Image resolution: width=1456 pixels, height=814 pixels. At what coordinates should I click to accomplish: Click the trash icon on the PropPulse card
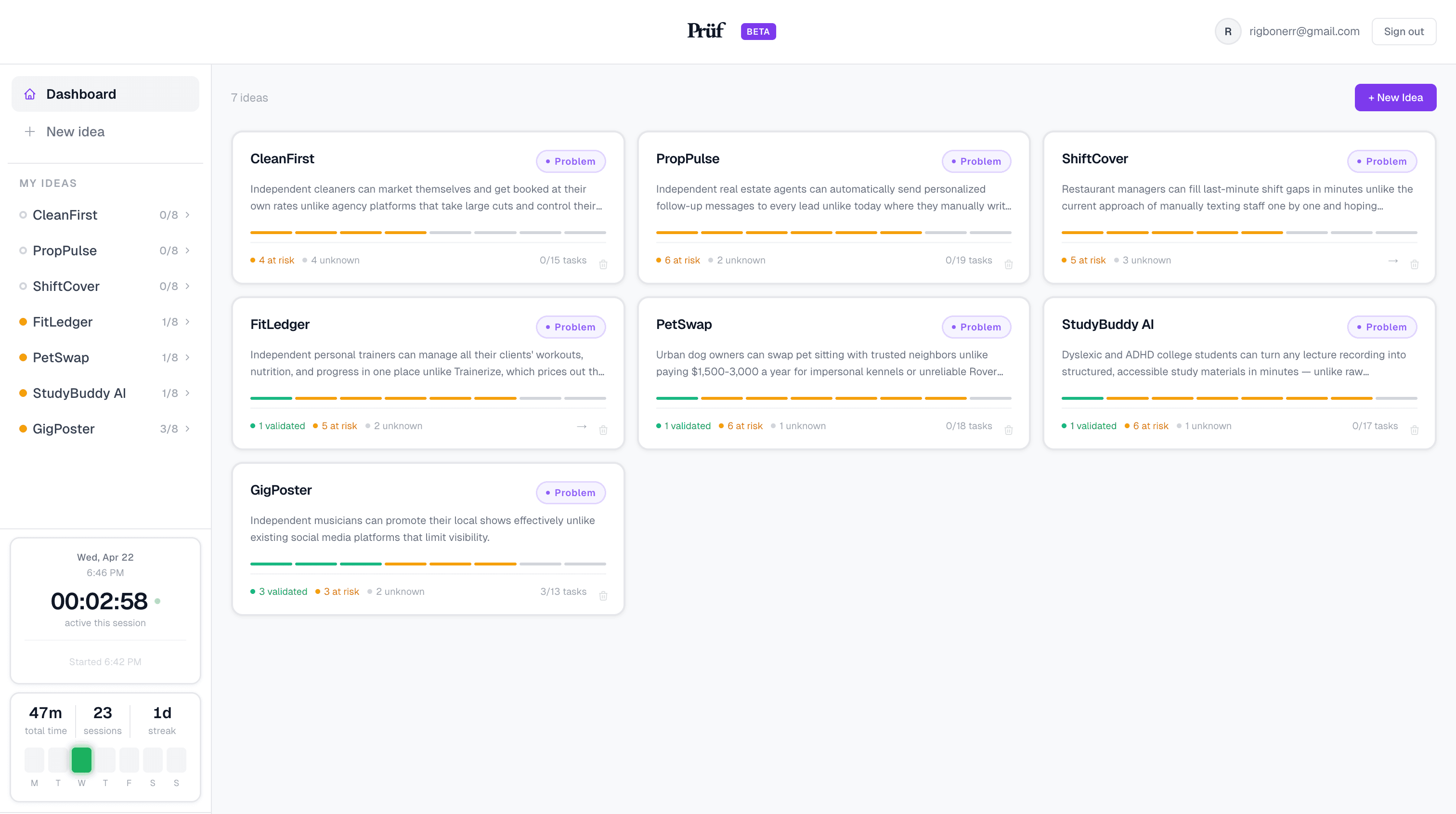coord(1009,264)
